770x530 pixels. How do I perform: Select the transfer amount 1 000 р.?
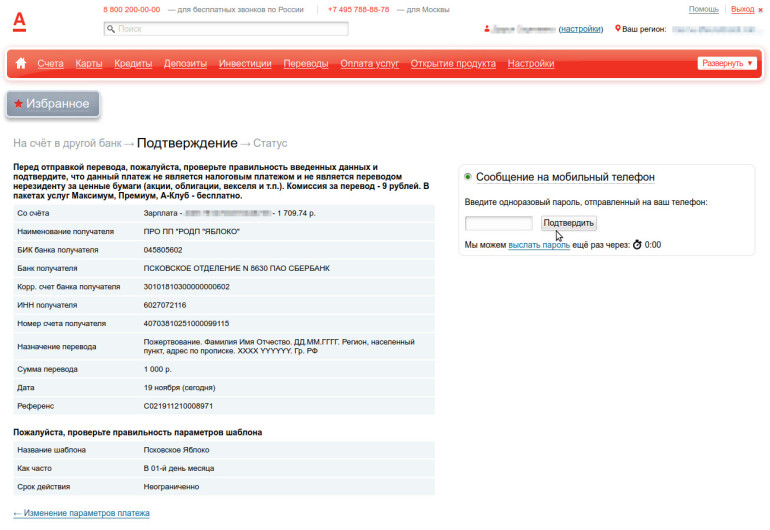(x=158, y=369)
